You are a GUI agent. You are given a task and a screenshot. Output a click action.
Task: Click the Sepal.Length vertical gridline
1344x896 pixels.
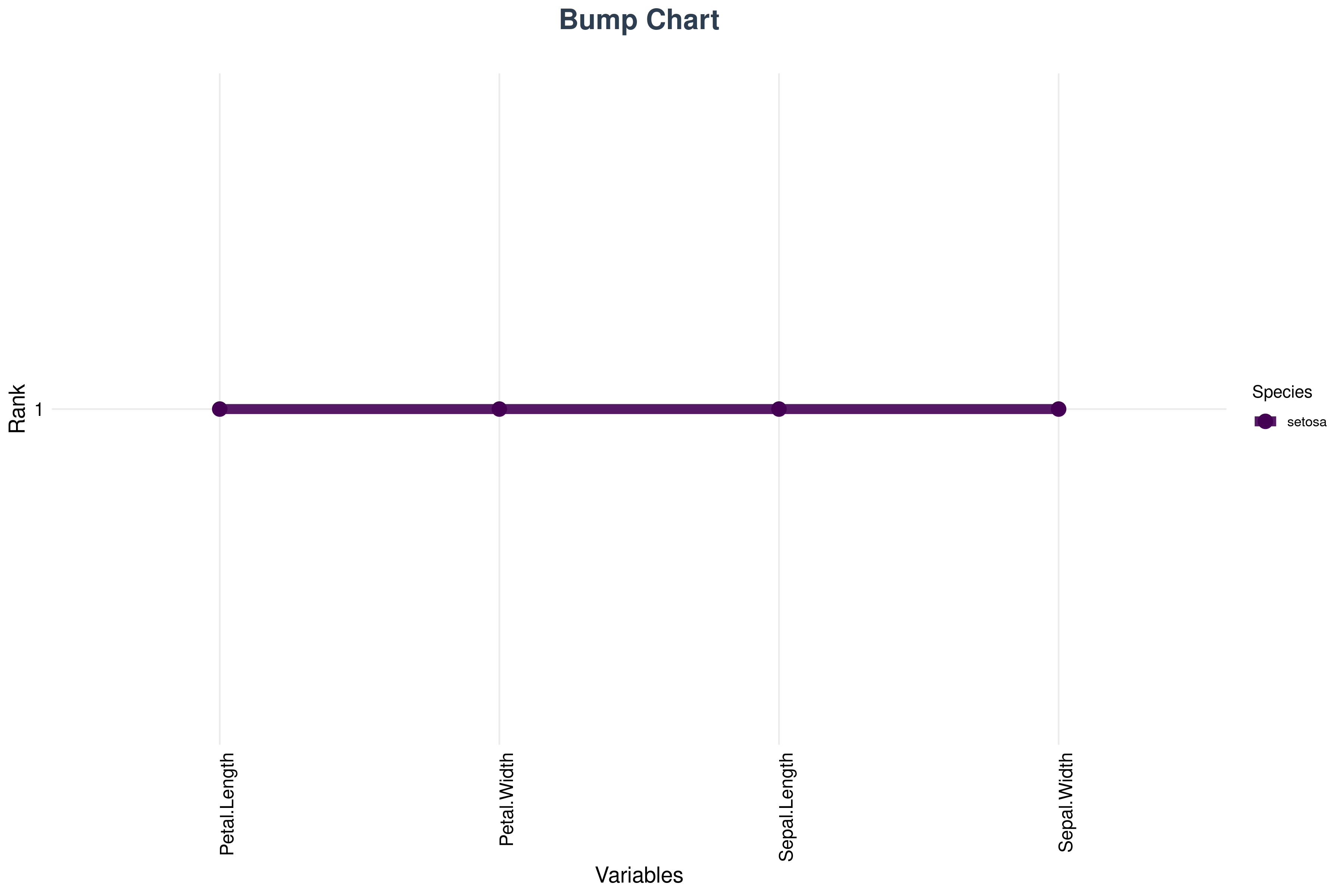779,572
